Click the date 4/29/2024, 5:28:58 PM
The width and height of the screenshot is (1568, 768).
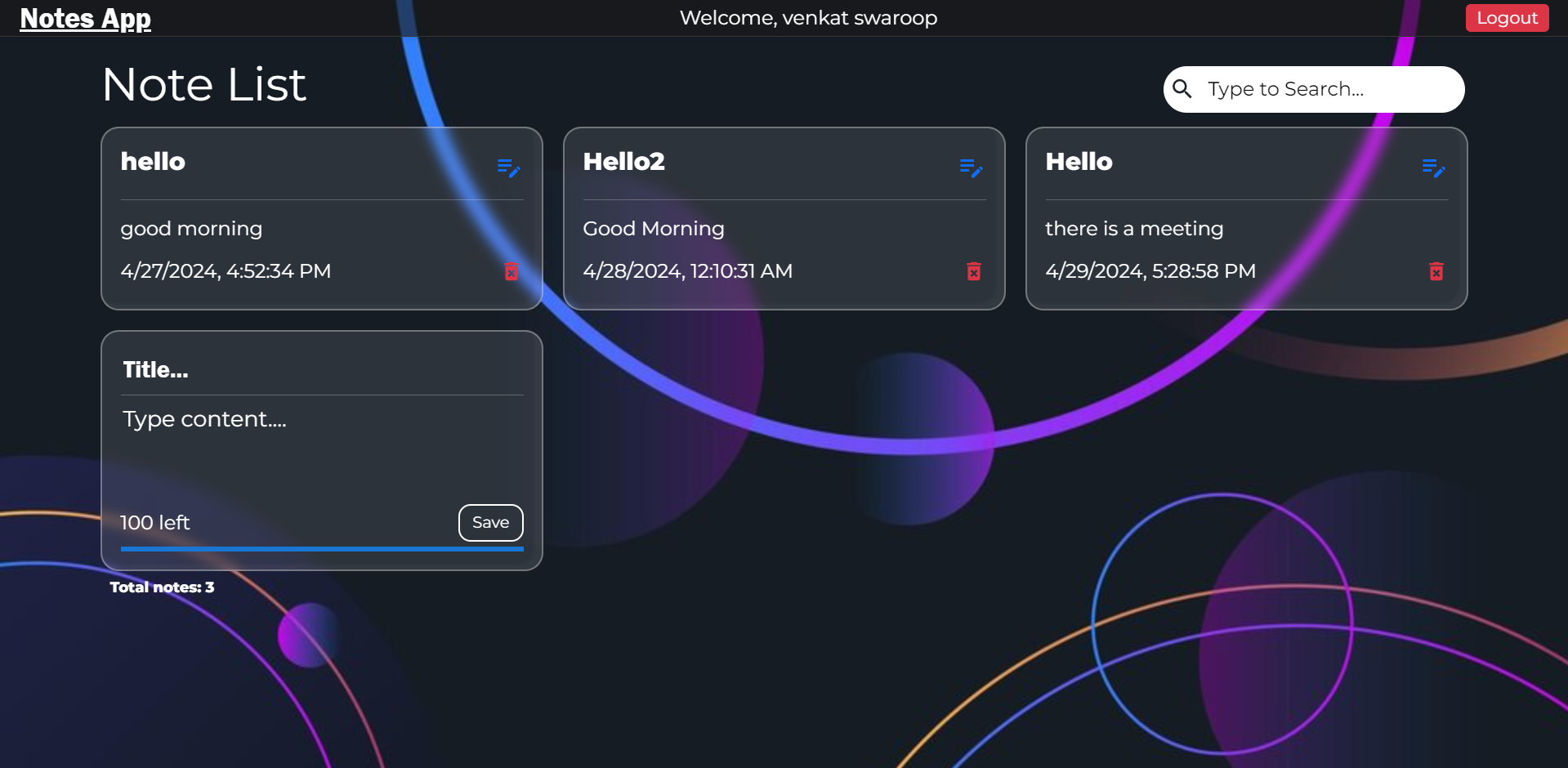pyautogui.click(x=1150, y=271)
